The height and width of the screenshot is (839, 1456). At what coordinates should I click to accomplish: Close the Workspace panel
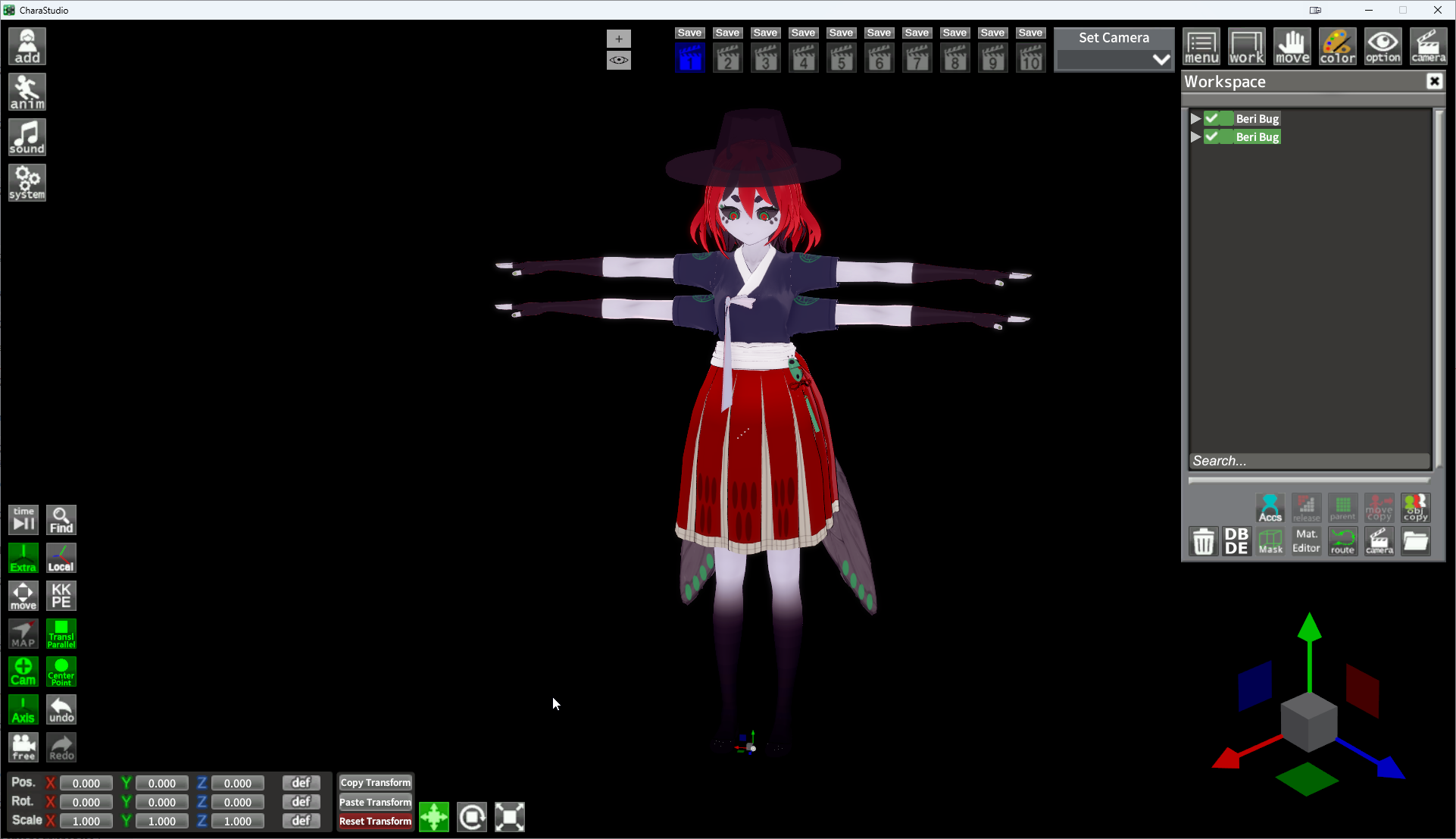coord(1434,82)
